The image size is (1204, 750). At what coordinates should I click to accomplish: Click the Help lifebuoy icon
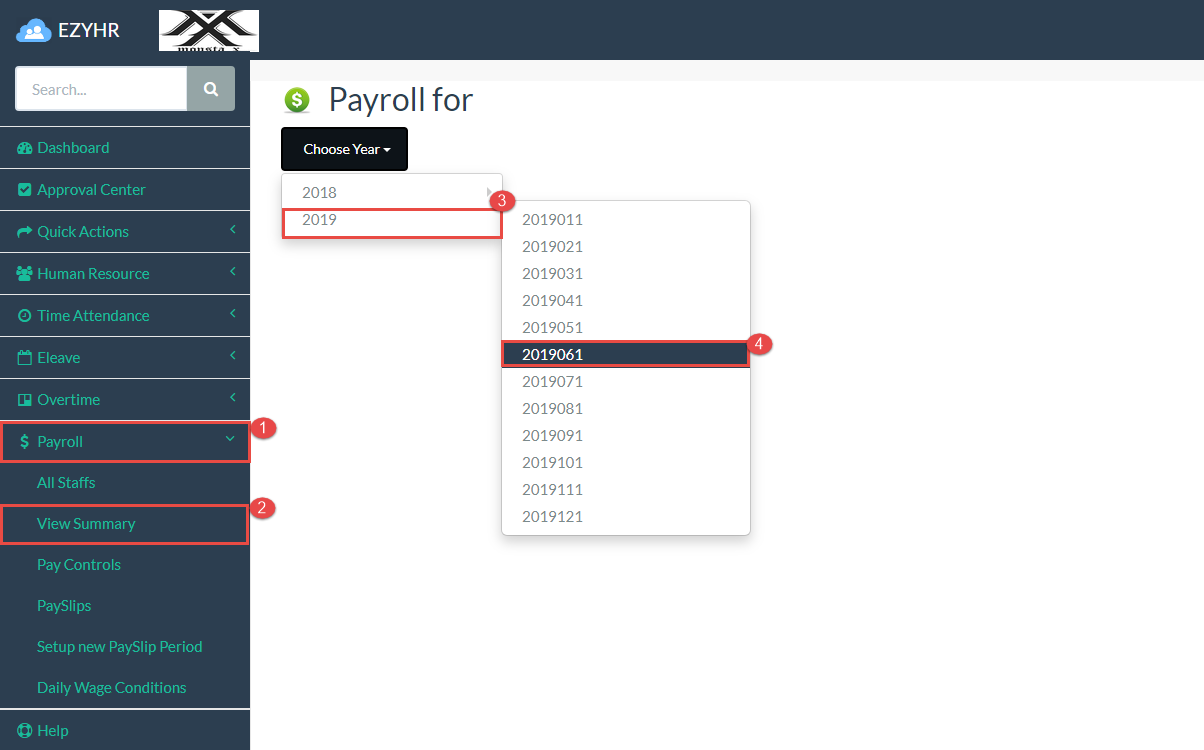tap(25, 731)
